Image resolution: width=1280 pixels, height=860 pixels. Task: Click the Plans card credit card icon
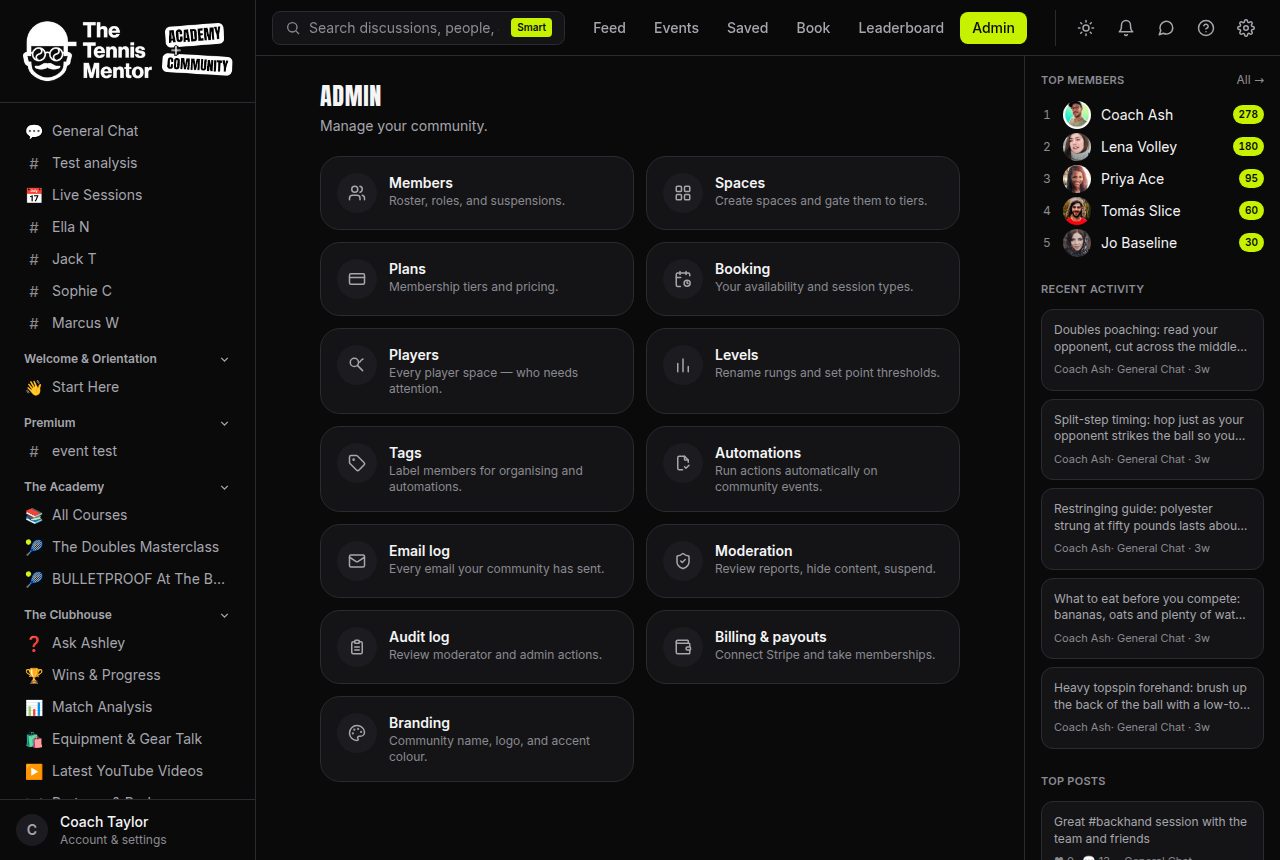pyautogui.click(x=357, y=279)
